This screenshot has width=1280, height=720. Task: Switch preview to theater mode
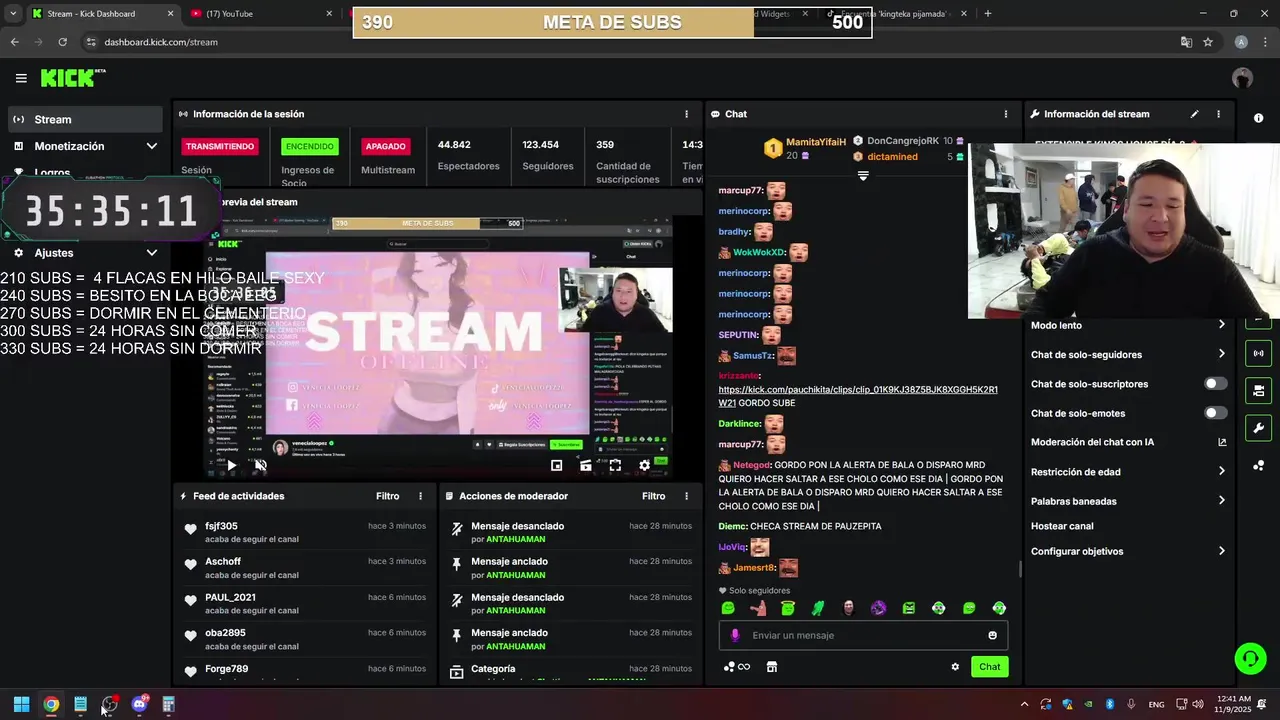click(x=586, y=465)
